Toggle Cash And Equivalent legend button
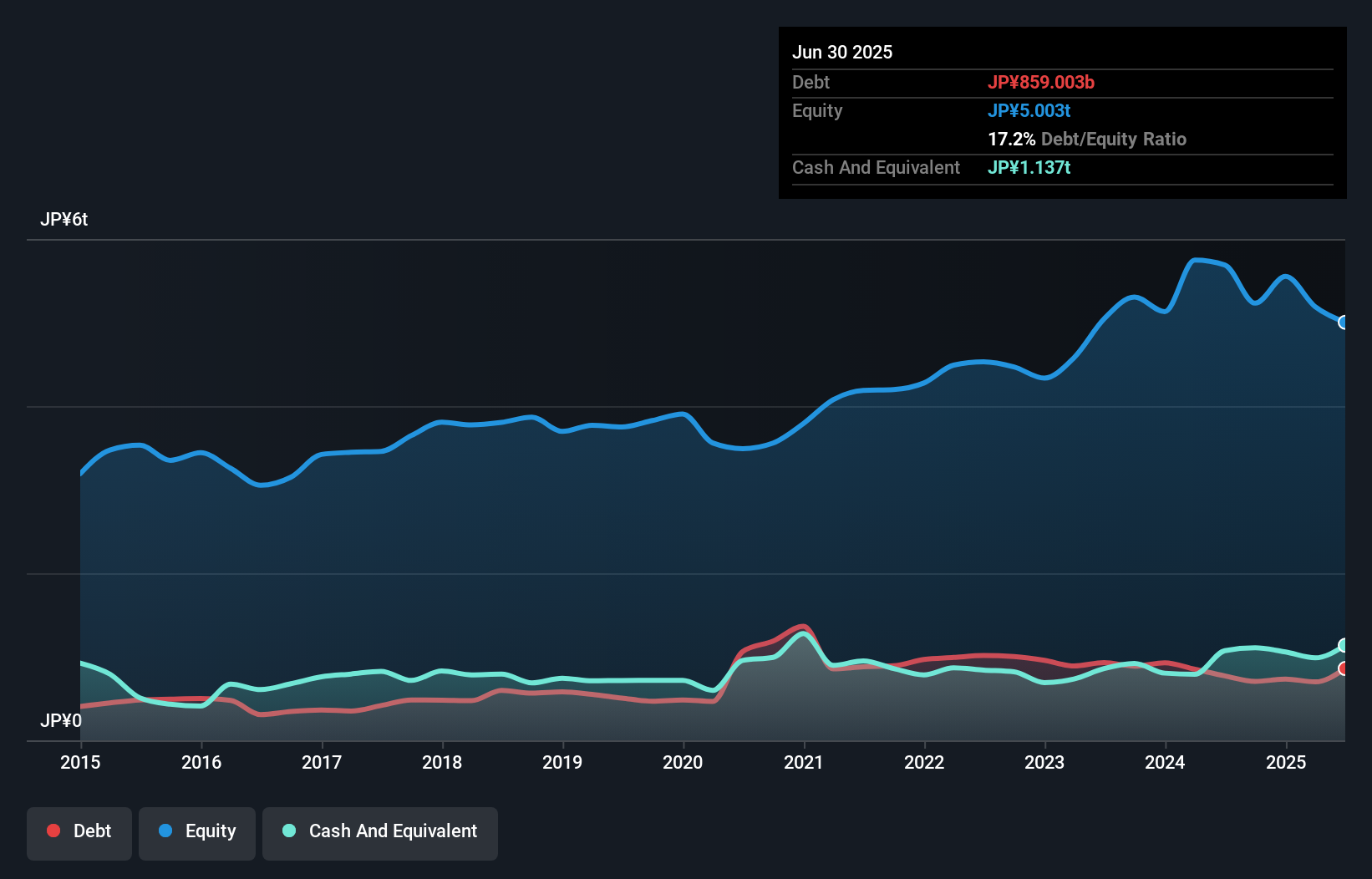Screen dimensions: 1372x879 (380, 832)
